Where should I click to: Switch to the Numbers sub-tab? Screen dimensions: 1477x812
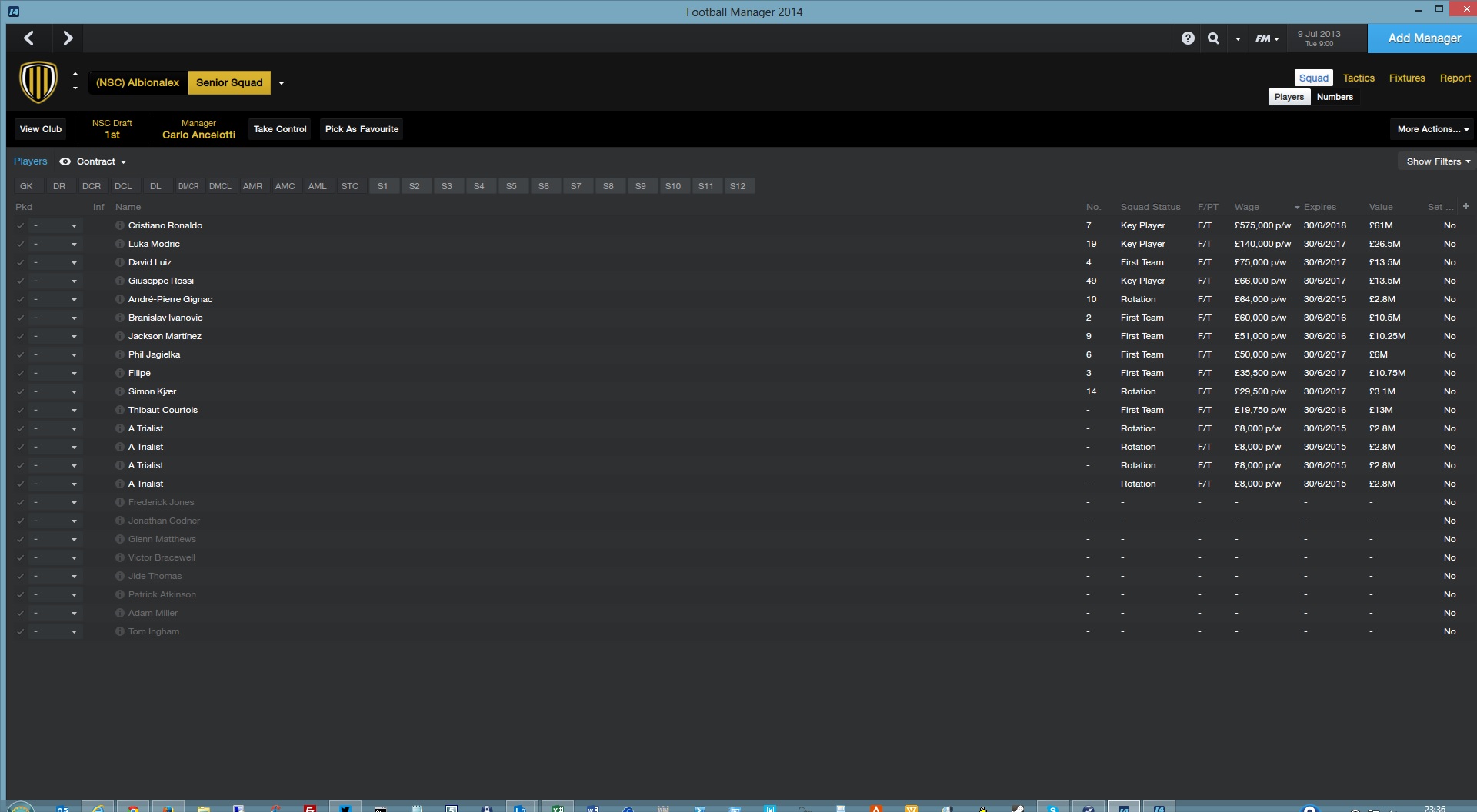pyautogui.click(x=1335, y=97)
